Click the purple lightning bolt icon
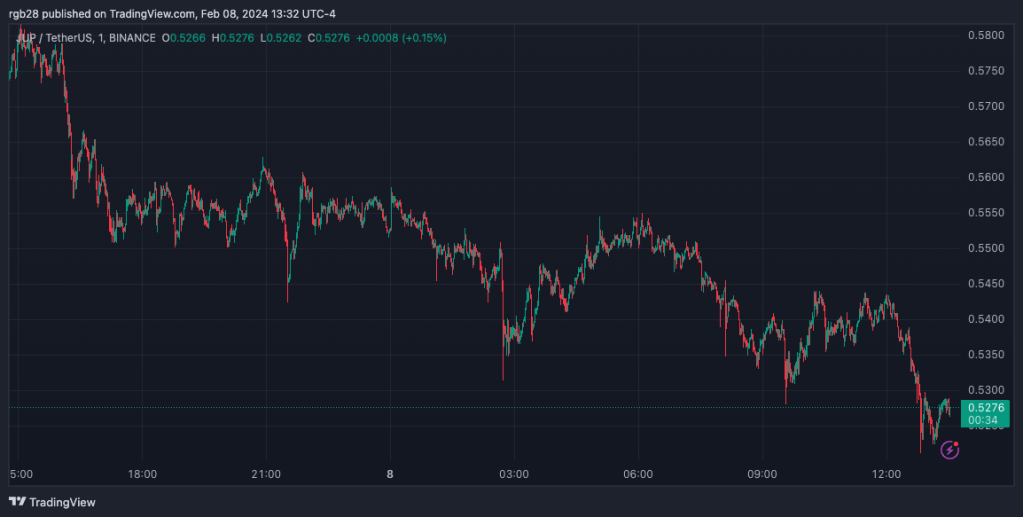 click(950, 450)
